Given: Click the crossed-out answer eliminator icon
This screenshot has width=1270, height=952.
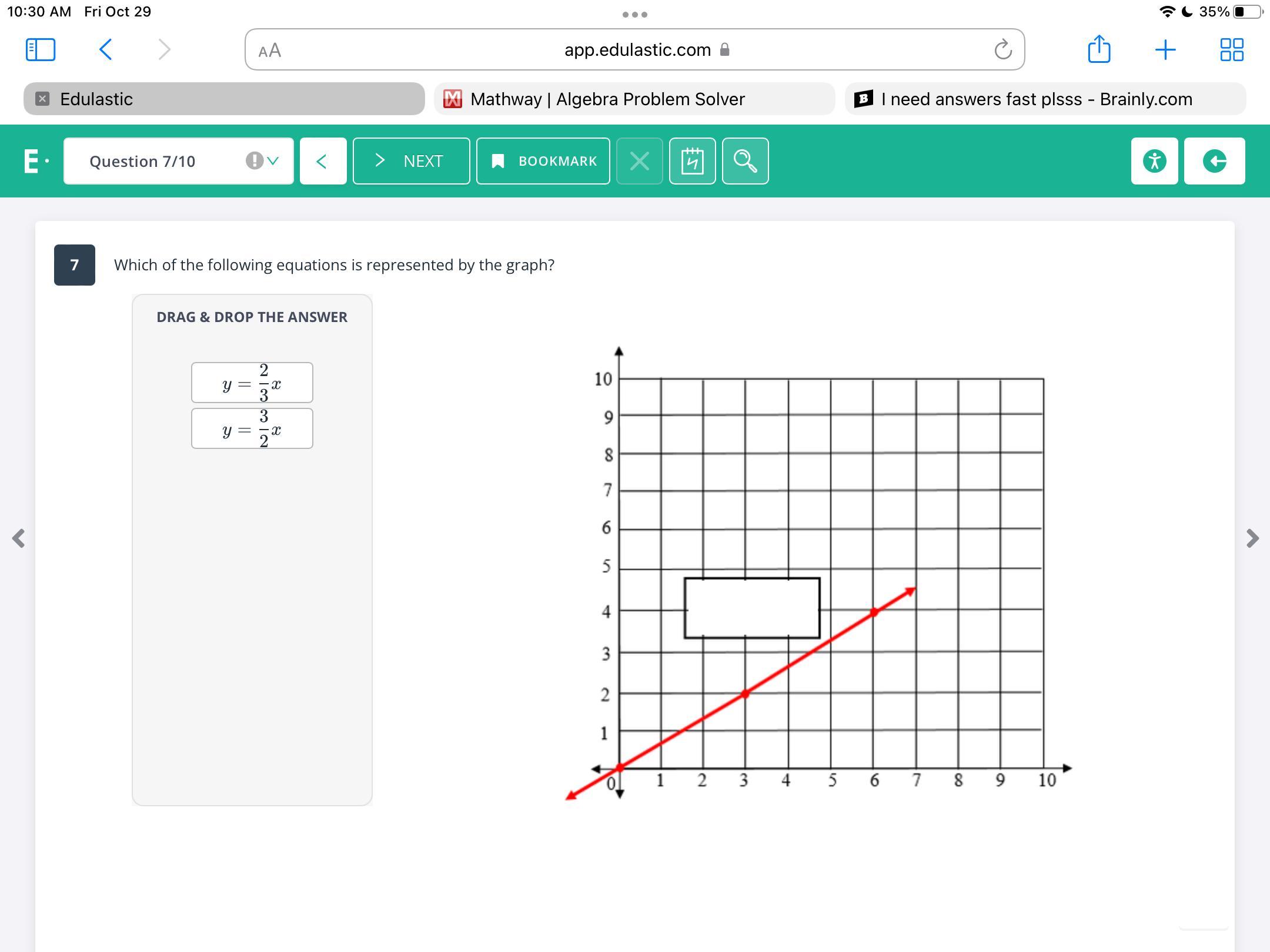Looking at the screenshot, I should pyautogui.click(x=639, y=161).
